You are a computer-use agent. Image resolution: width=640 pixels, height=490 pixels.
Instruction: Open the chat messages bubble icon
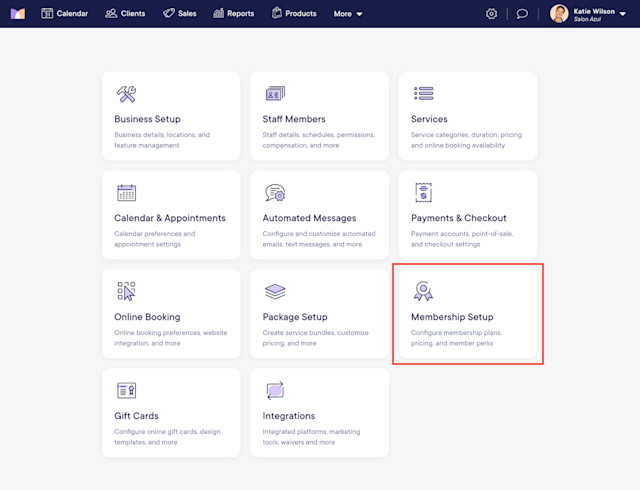click(522, 14)
